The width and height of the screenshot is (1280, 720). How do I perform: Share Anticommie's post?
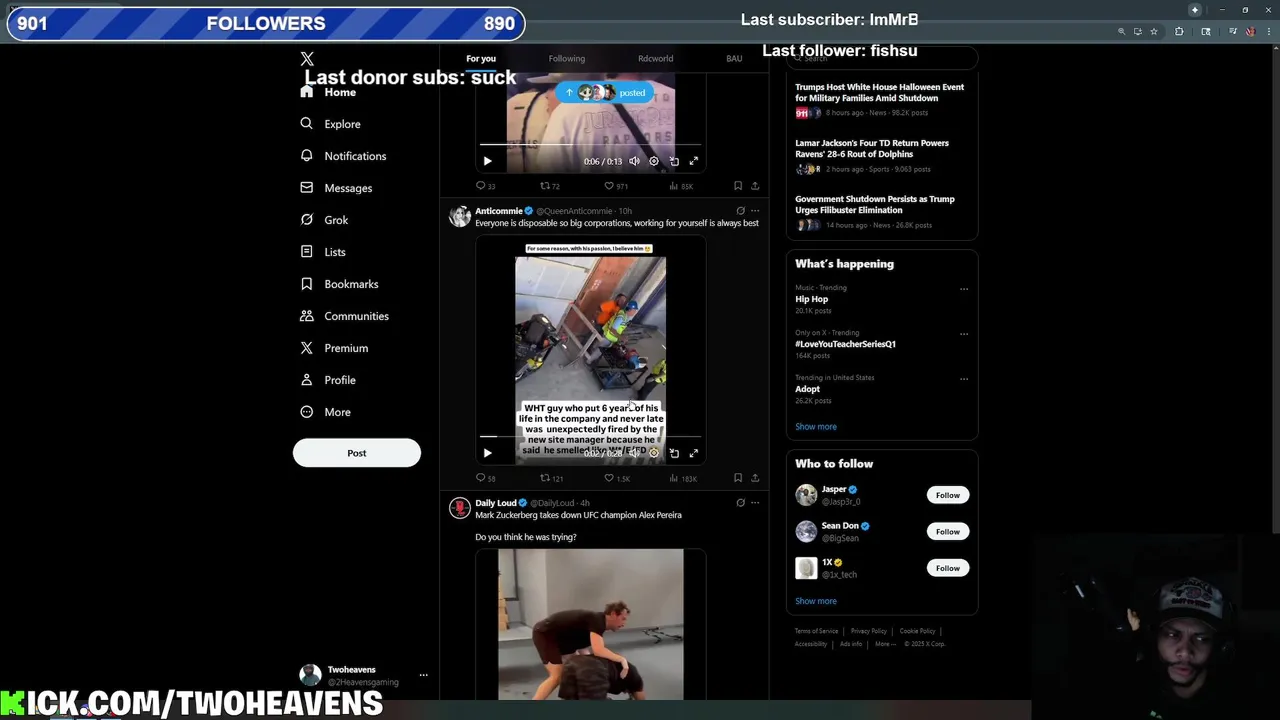[755, 478]
